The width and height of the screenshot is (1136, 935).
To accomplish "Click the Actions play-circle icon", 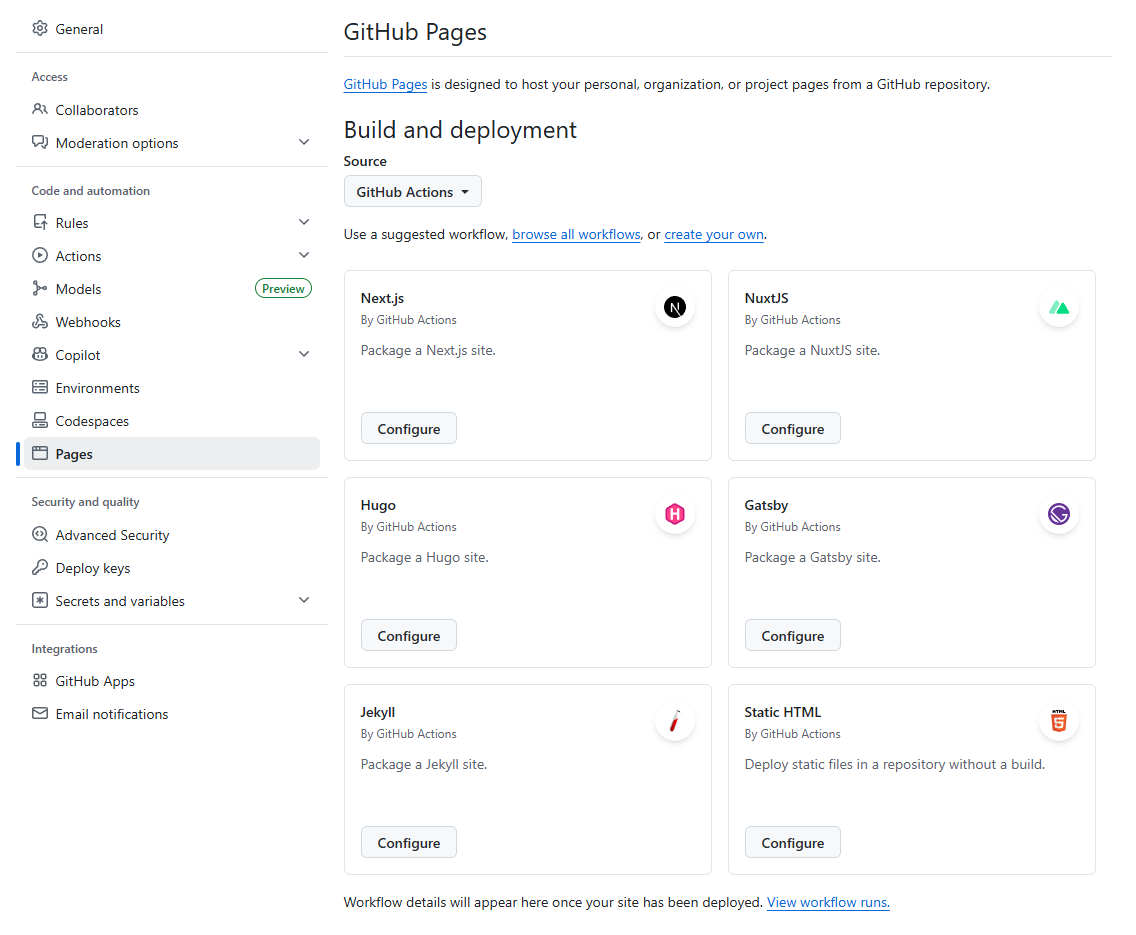I will [40, 255].
